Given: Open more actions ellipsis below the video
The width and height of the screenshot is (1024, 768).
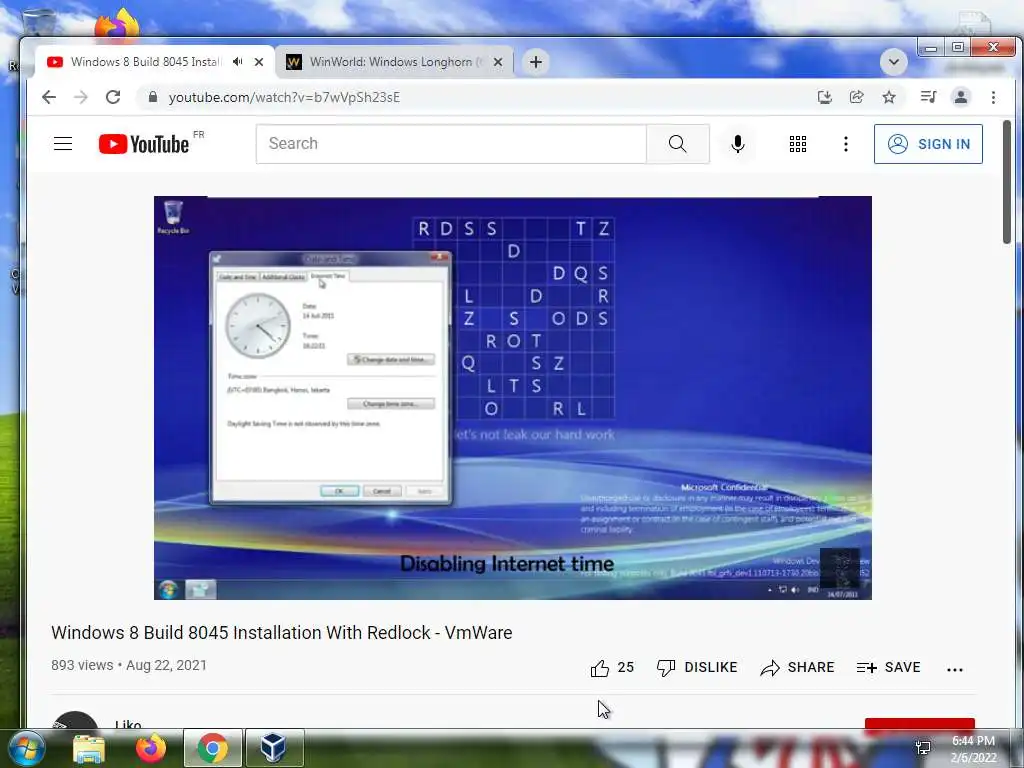Looking at the screenshot, I should 955,669.
